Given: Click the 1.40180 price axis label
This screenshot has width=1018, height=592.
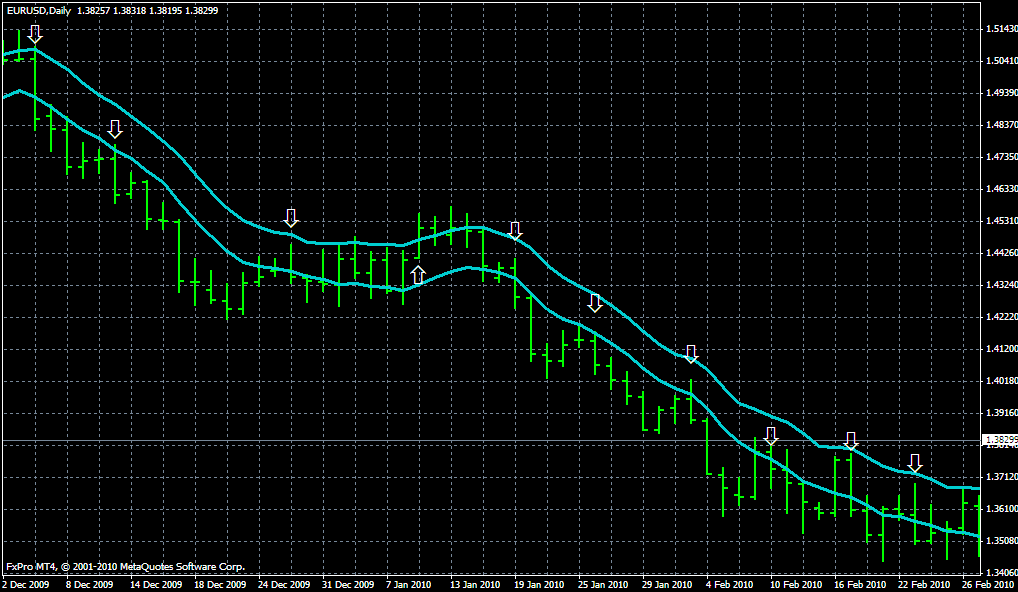Looking at the screenshot, I should 1001,380.
